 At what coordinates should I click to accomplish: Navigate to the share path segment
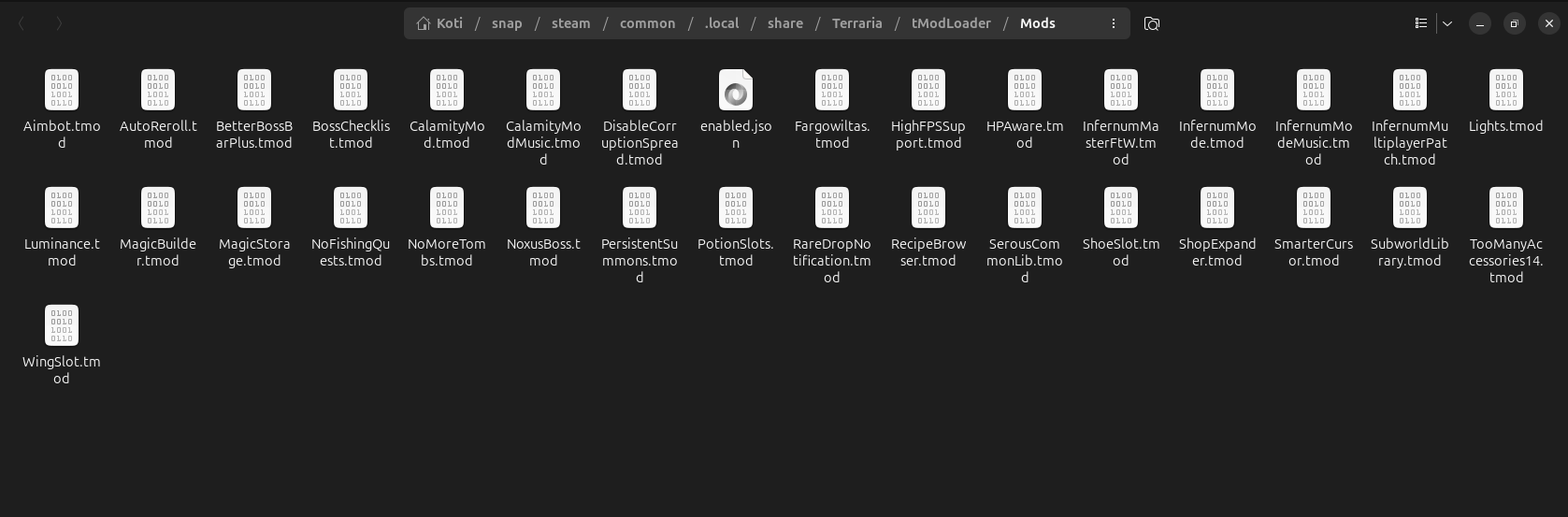785,23
